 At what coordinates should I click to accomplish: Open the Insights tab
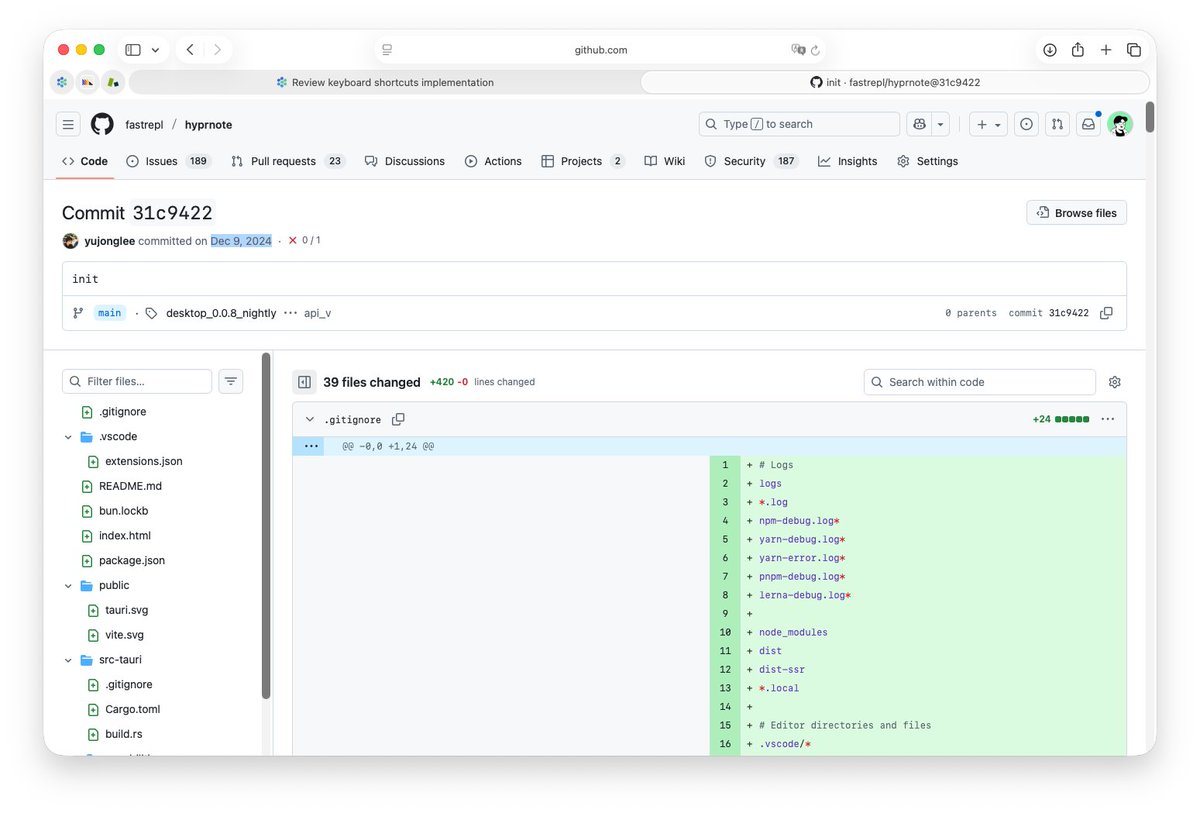(847, 161)
